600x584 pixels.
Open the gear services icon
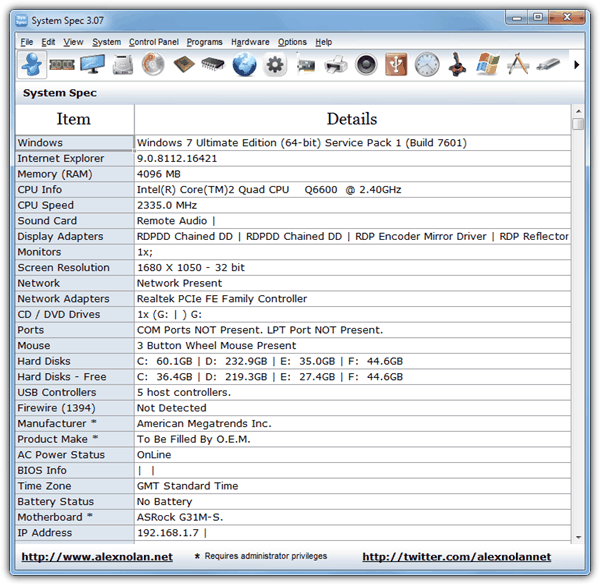275,64
